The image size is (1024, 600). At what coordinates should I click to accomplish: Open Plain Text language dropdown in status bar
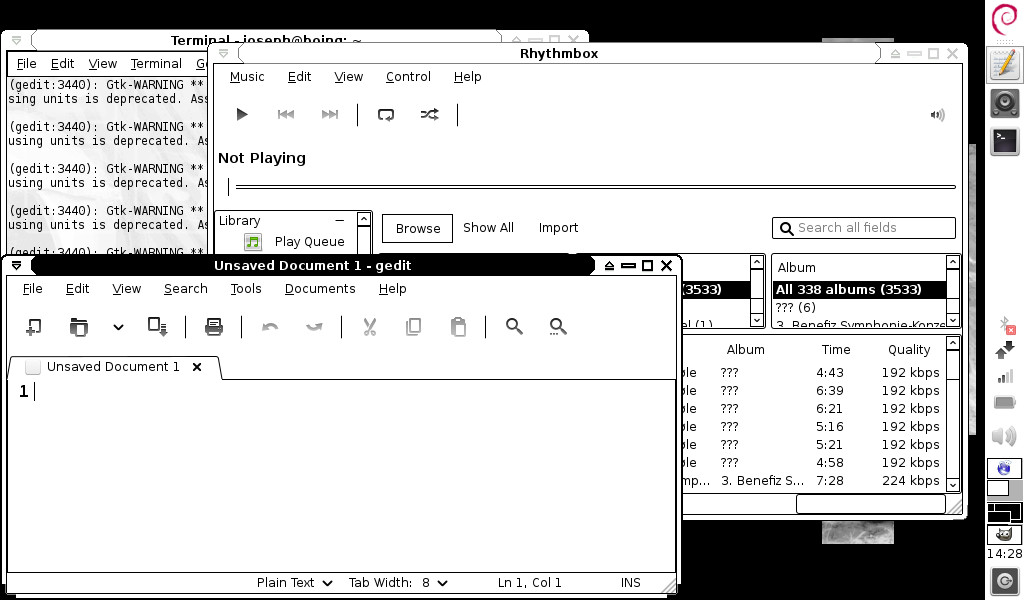pyautogui.click(x=295, y=582)
